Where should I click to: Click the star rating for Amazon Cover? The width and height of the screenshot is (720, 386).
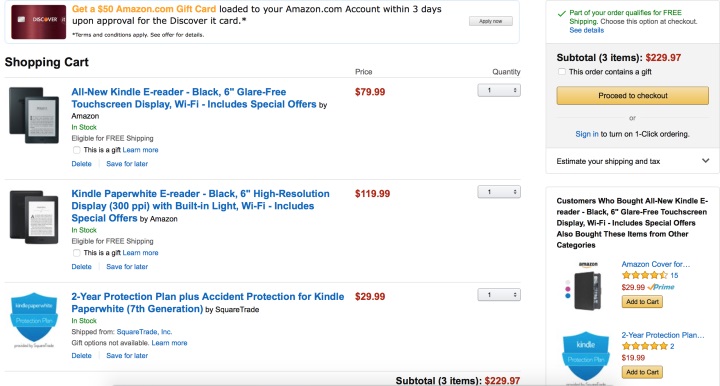[x=645, y=275]
